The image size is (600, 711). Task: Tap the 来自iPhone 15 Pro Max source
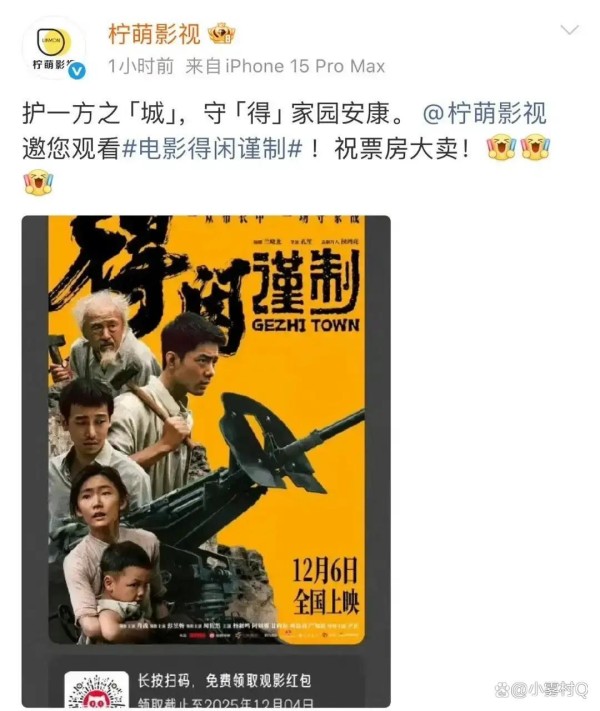point(285,67)
